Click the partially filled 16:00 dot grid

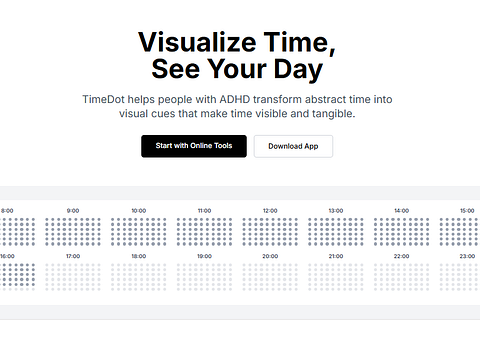coord(17,277)
